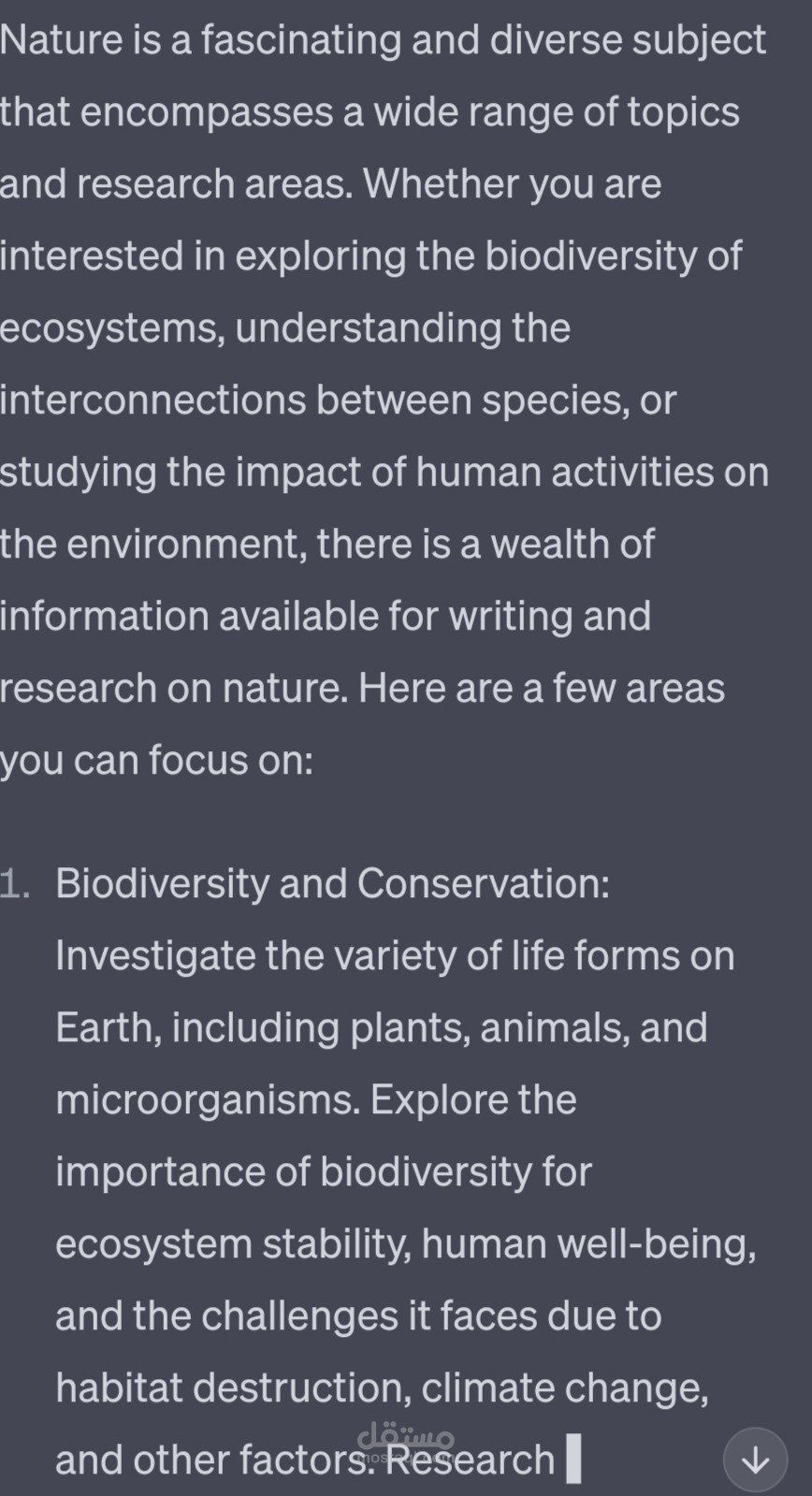The width and height of the screenshot is (812, 1496).
Task: Click the phrase "climate change"
Action: pyautogui.click(x=563, y=1388)
